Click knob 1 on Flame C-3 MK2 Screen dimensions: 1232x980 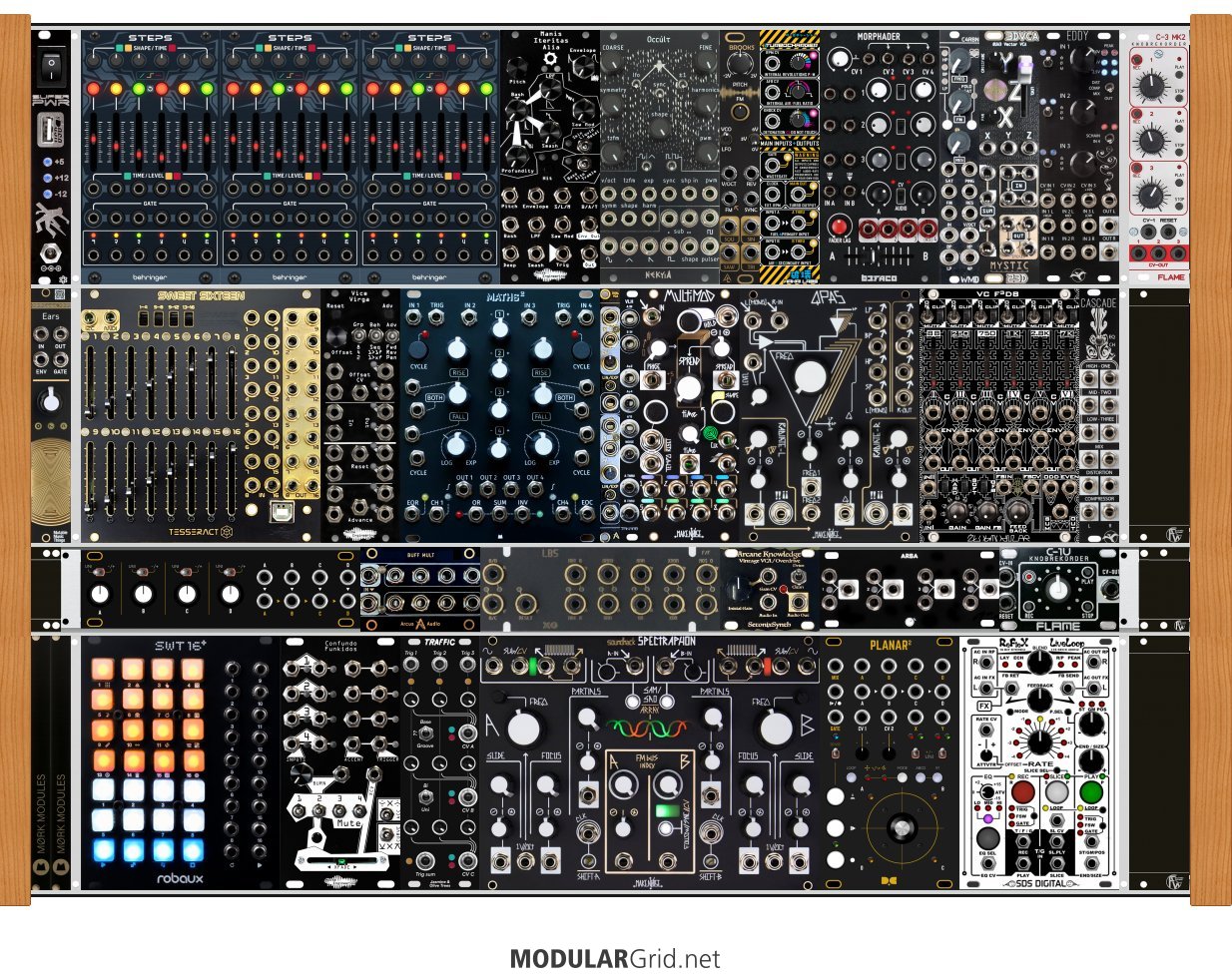click(1151, 86)
